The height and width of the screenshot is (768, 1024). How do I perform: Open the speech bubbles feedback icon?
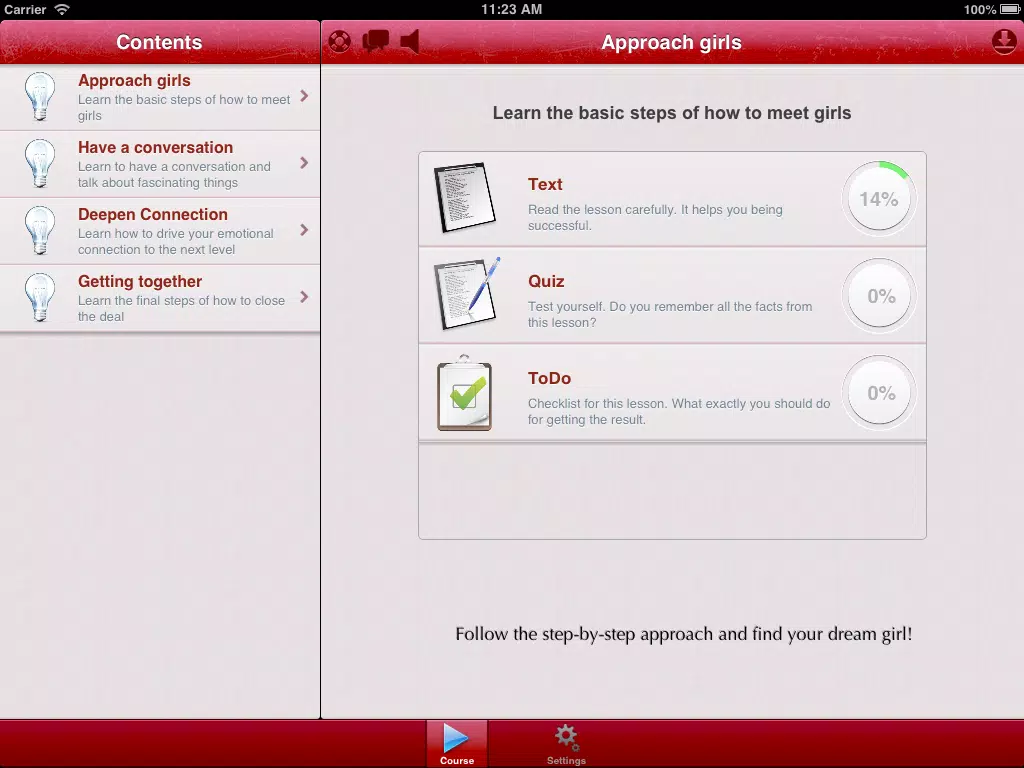click(x=376, y=41)
